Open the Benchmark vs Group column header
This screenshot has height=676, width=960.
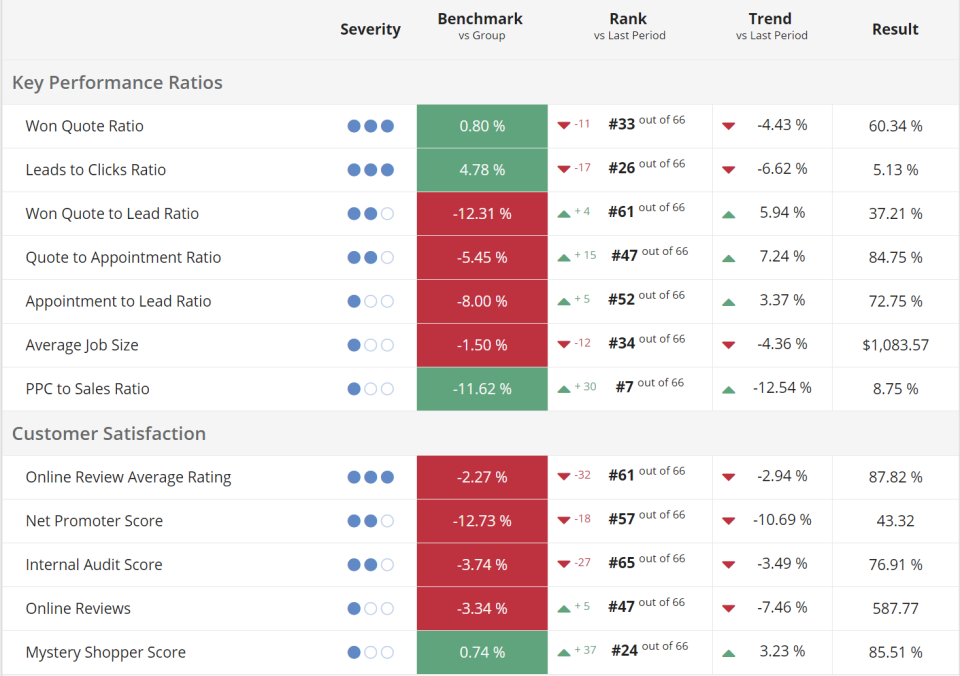point(479,25)
